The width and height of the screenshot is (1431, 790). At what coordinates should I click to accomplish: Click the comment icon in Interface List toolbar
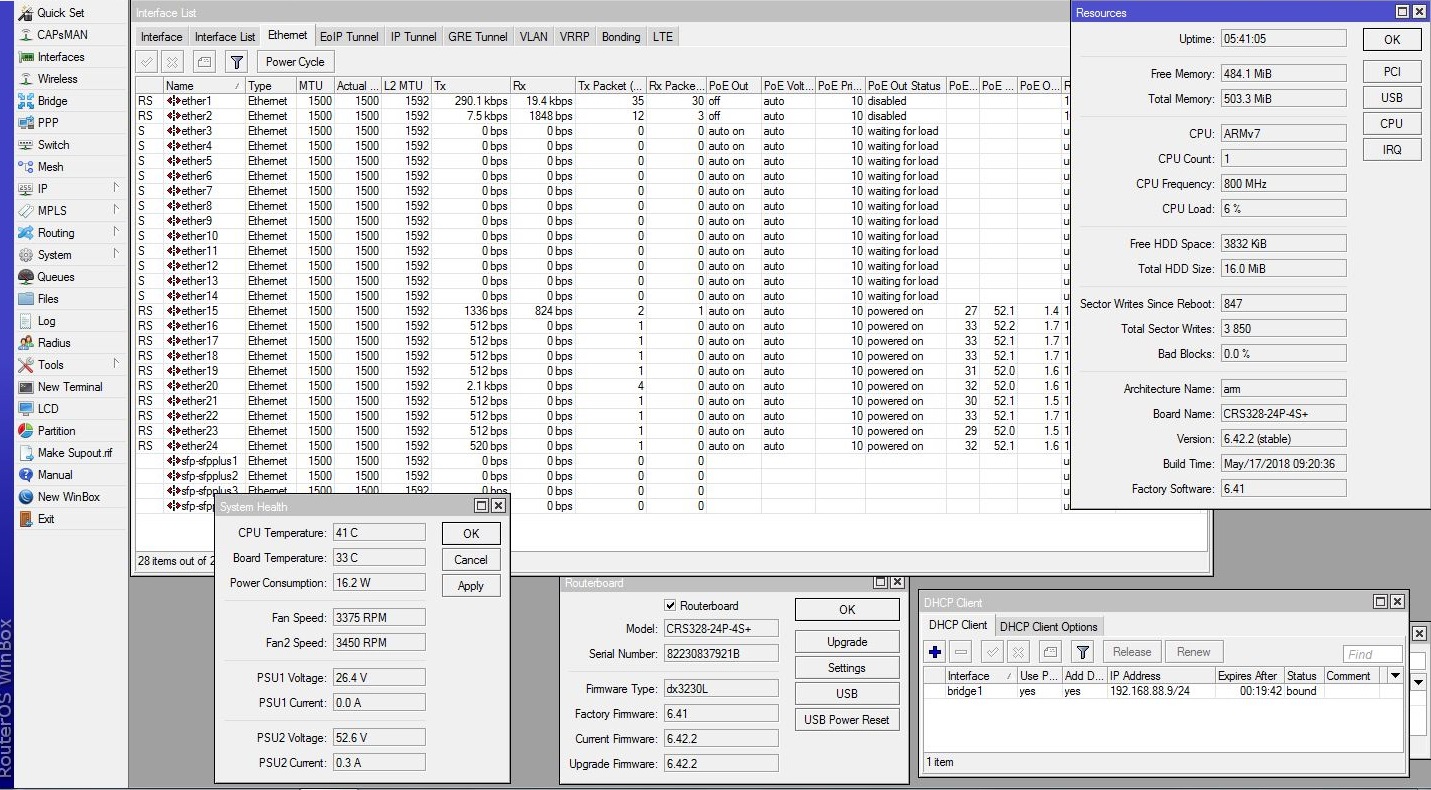204,62
